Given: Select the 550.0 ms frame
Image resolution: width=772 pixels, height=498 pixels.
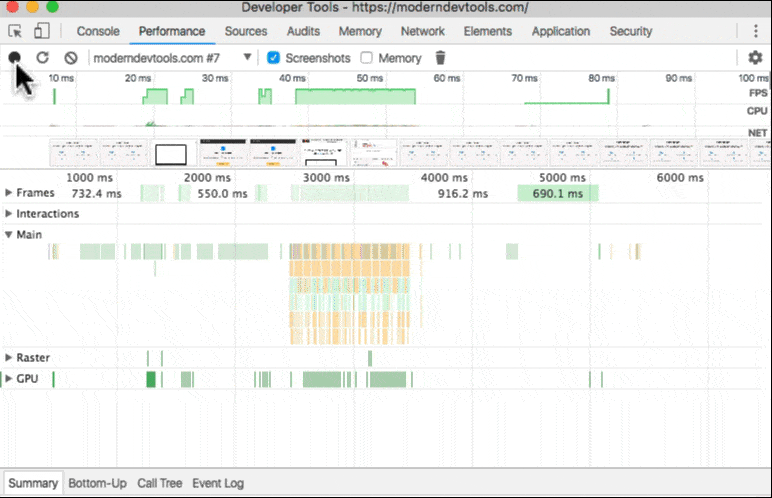Looking at the screenshot, I should (223, 194).
